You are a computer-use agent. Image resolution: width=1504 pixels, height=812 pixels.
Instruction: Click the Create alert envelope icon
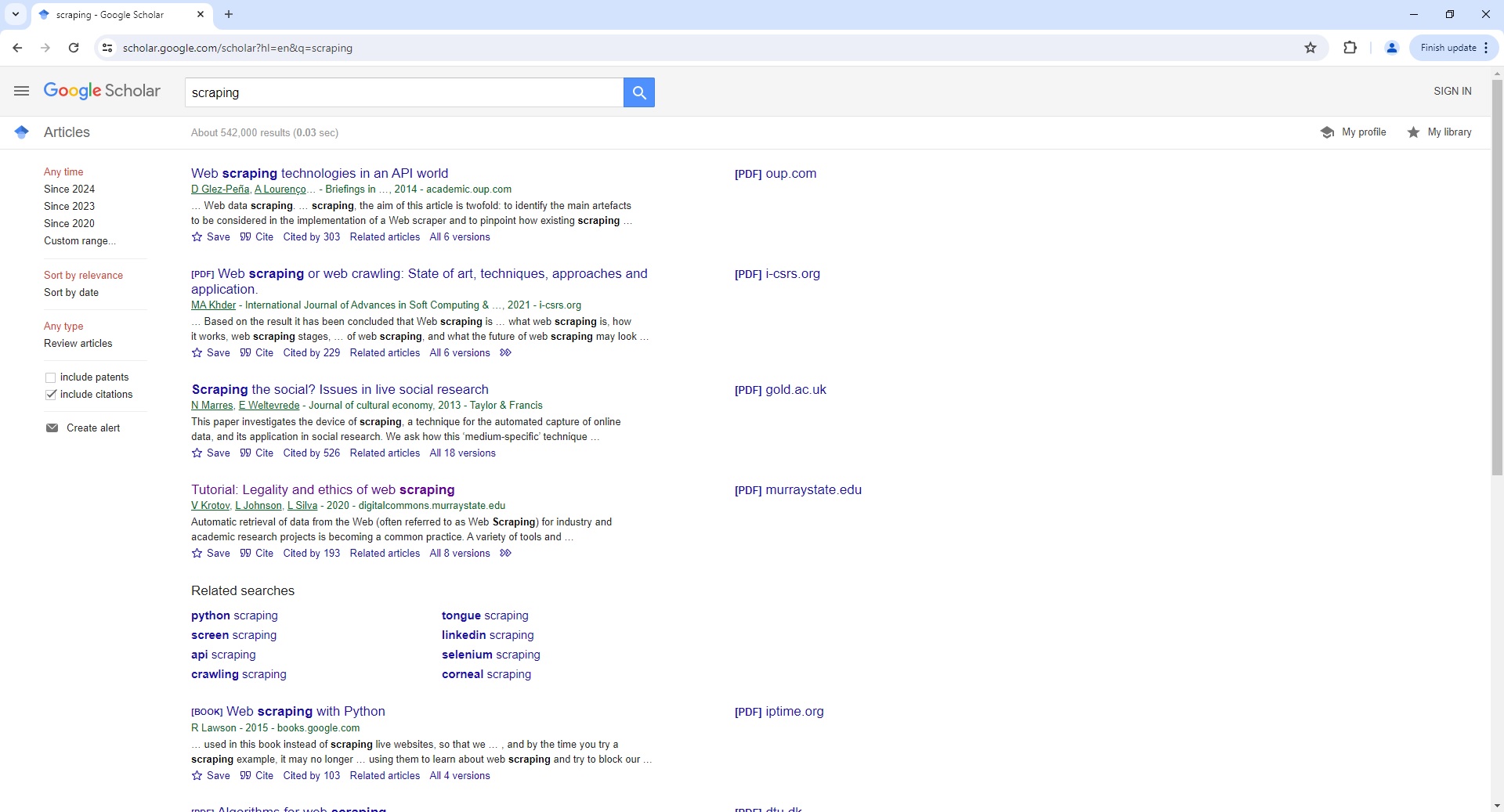[52, 428]
